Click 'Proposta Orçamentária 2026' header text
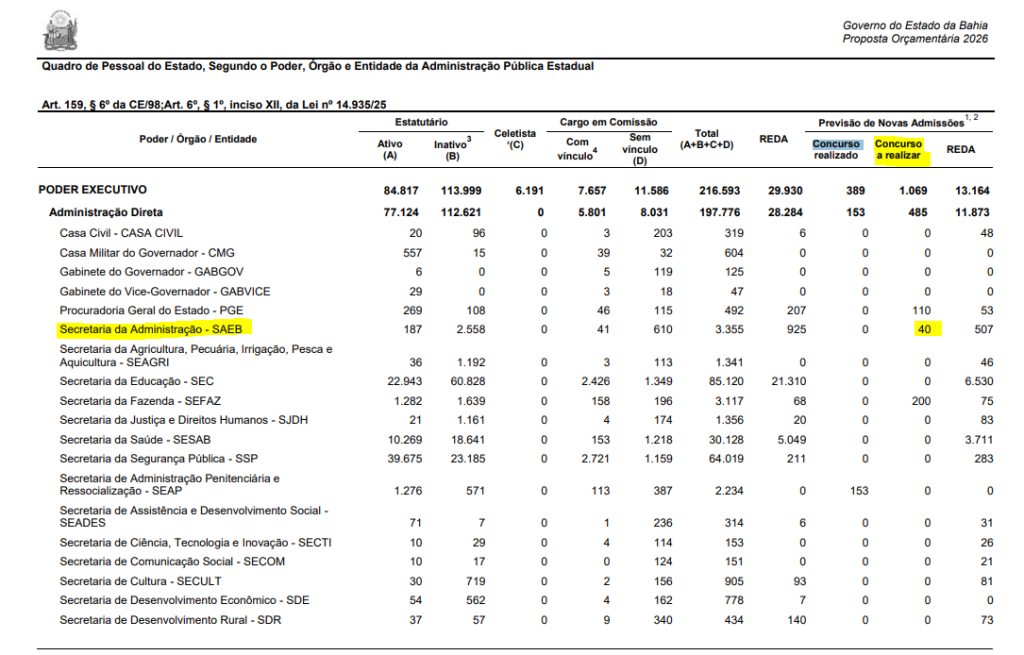Viewport: 1024px width, 655px height. tap(915, 39)
